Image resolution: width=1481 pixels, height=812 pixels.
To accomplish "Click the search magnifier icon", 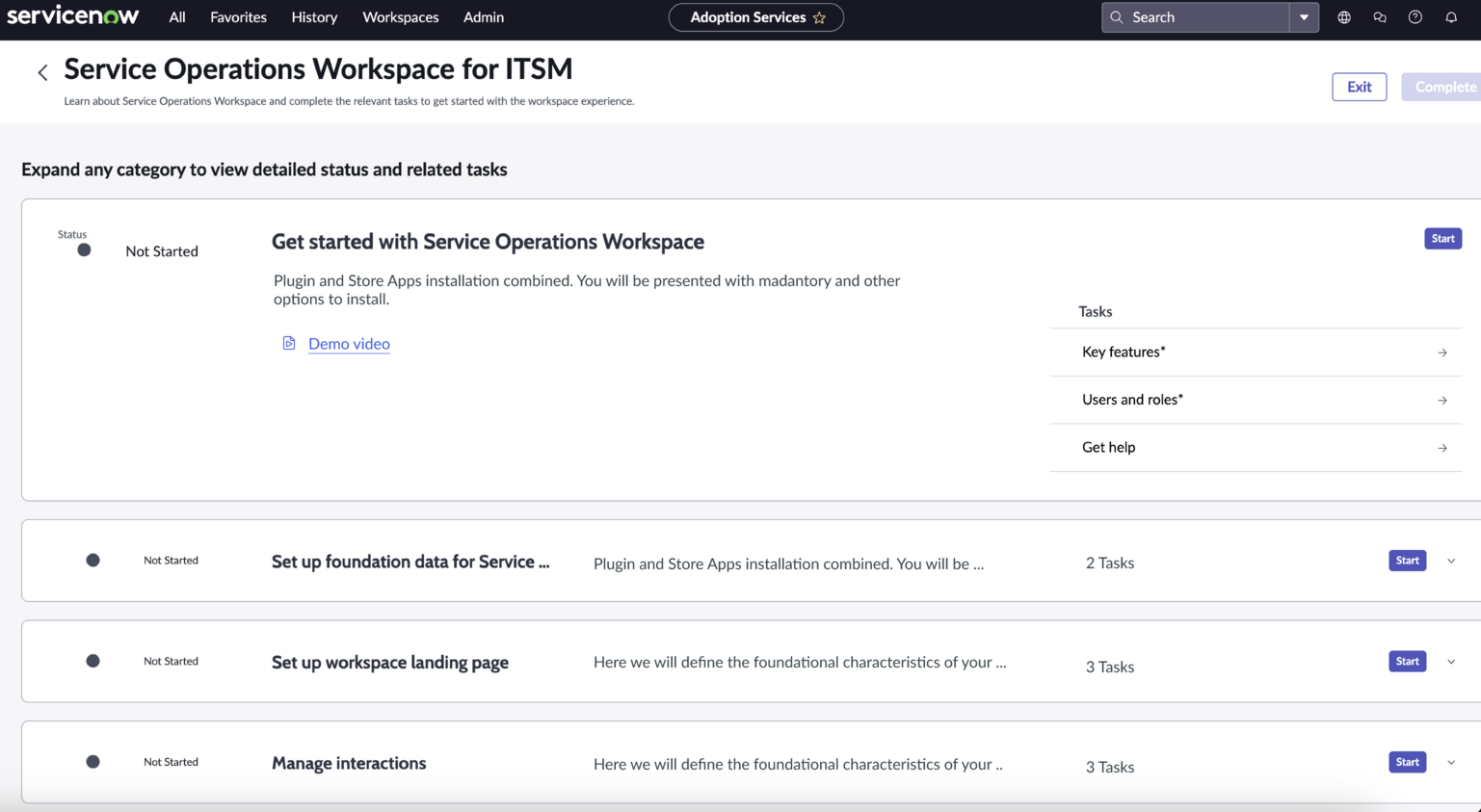I will (x=1117, y=17).
